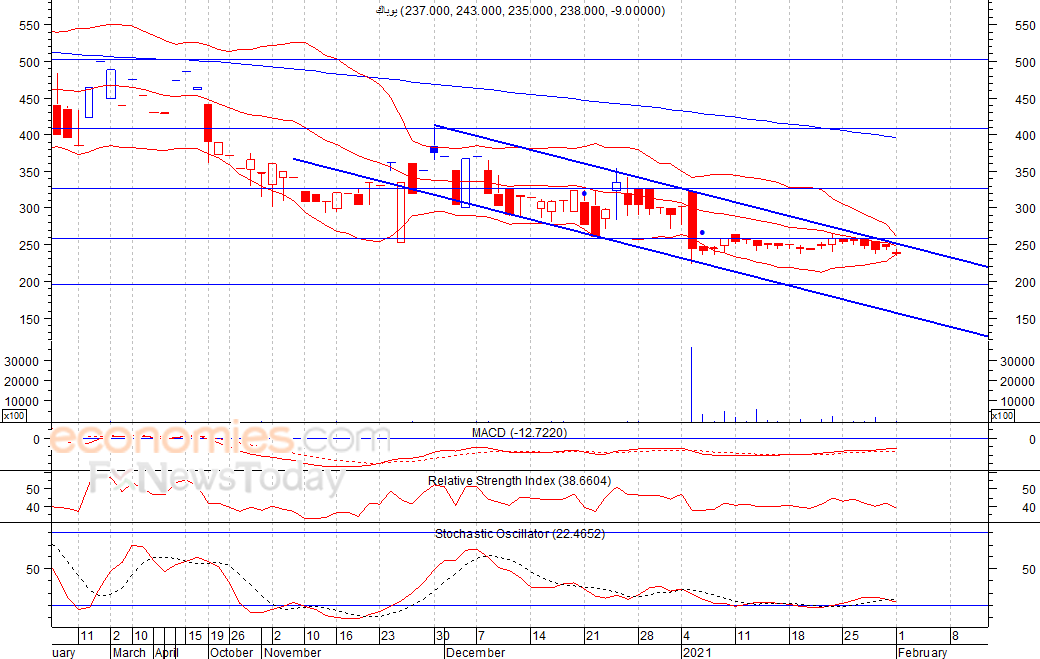This screenshot has height=659, width=1040.
Task: Select the February month label on time axis
Action: 922,652
